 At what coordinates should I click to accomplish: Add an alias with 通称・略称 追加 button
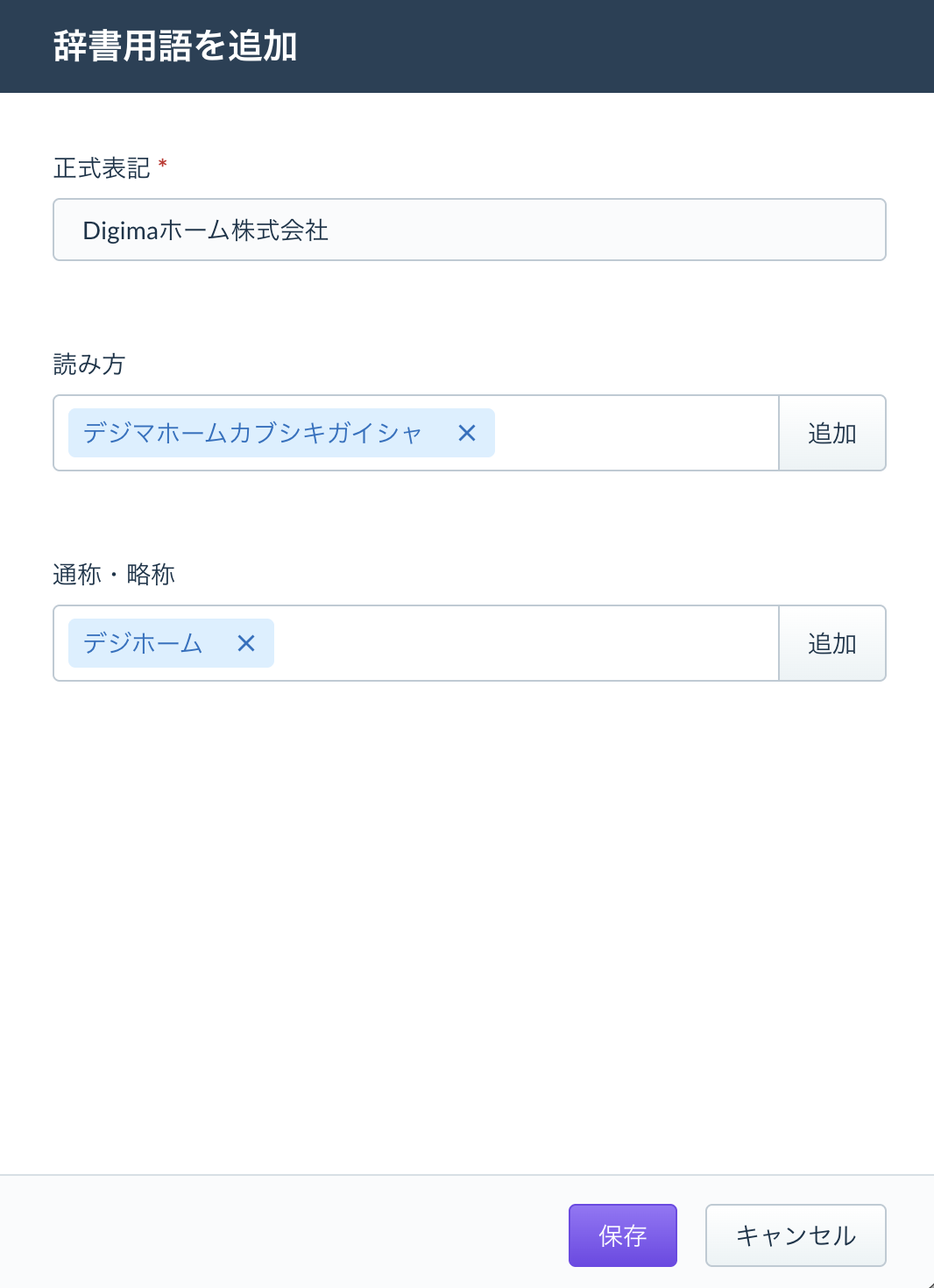pyautogui.click(x=832, y=643)
